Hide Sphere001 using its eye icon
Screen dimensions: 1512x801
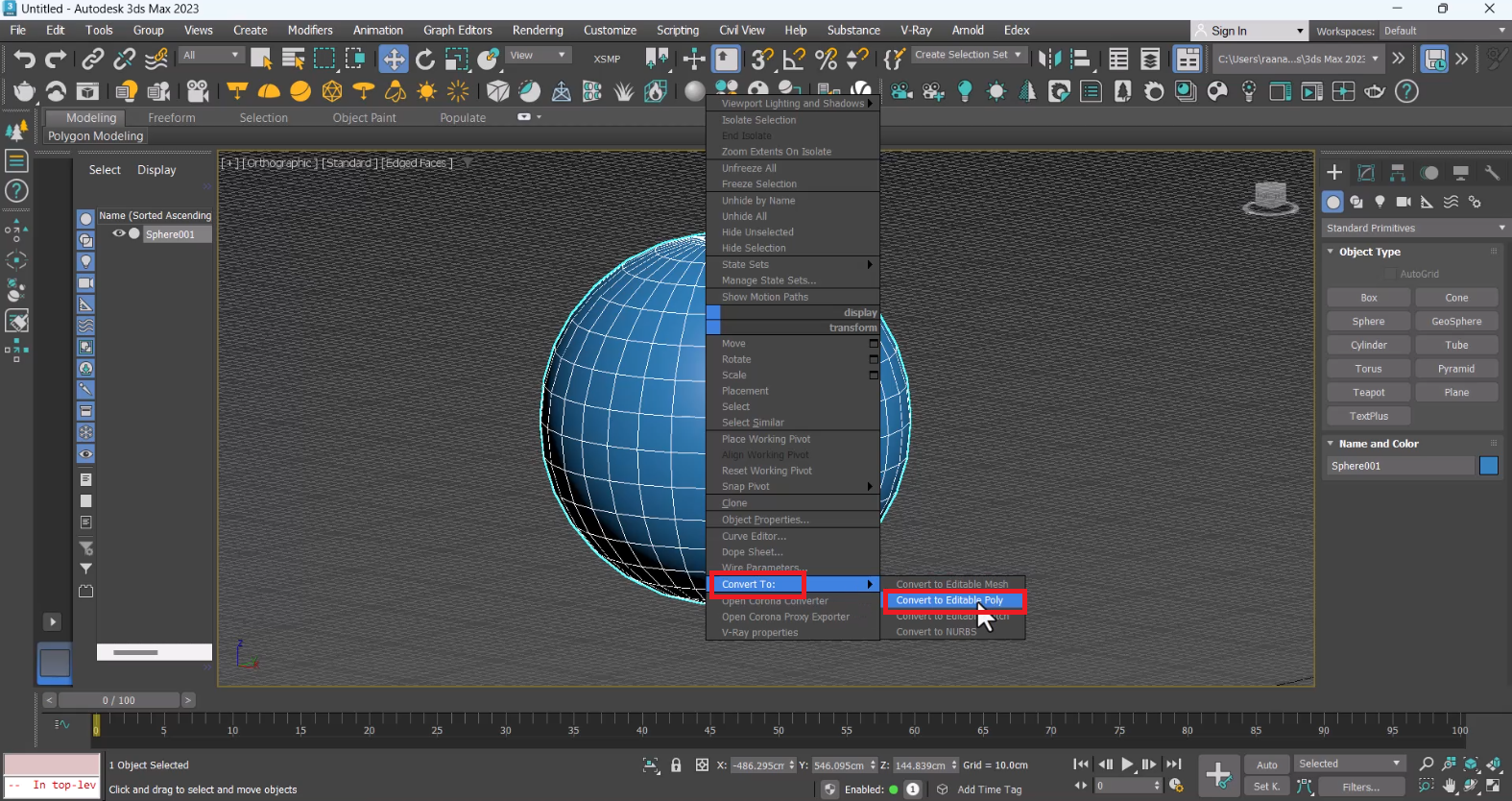point(119,233)
